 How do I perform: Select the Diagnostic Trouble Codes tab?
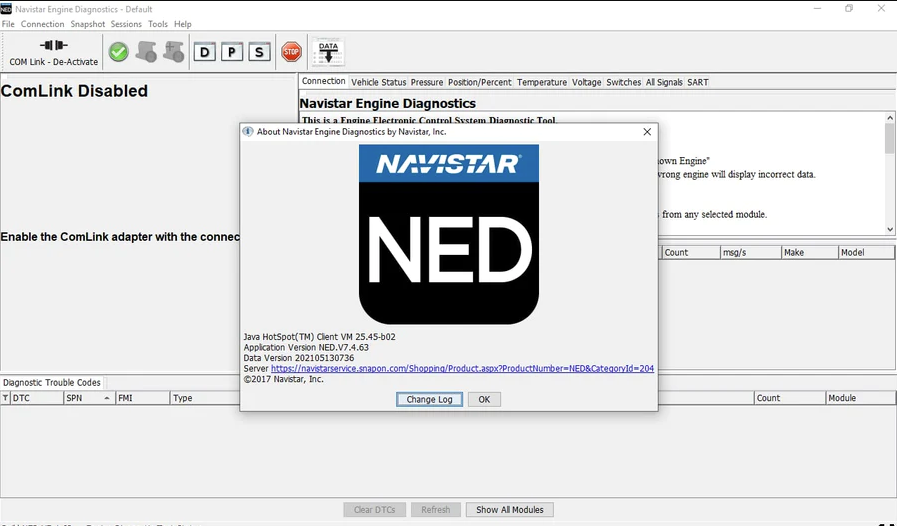[51, 382]
